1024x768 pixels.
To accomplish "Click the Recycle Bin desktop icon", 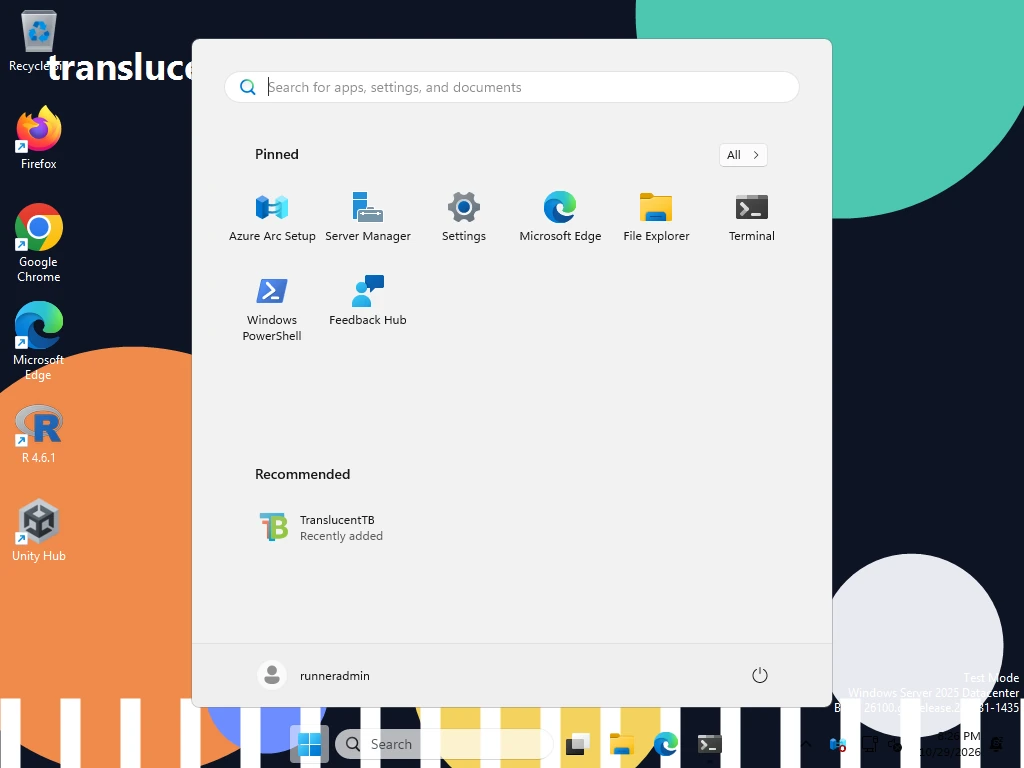I will click(x=39, y=40).
